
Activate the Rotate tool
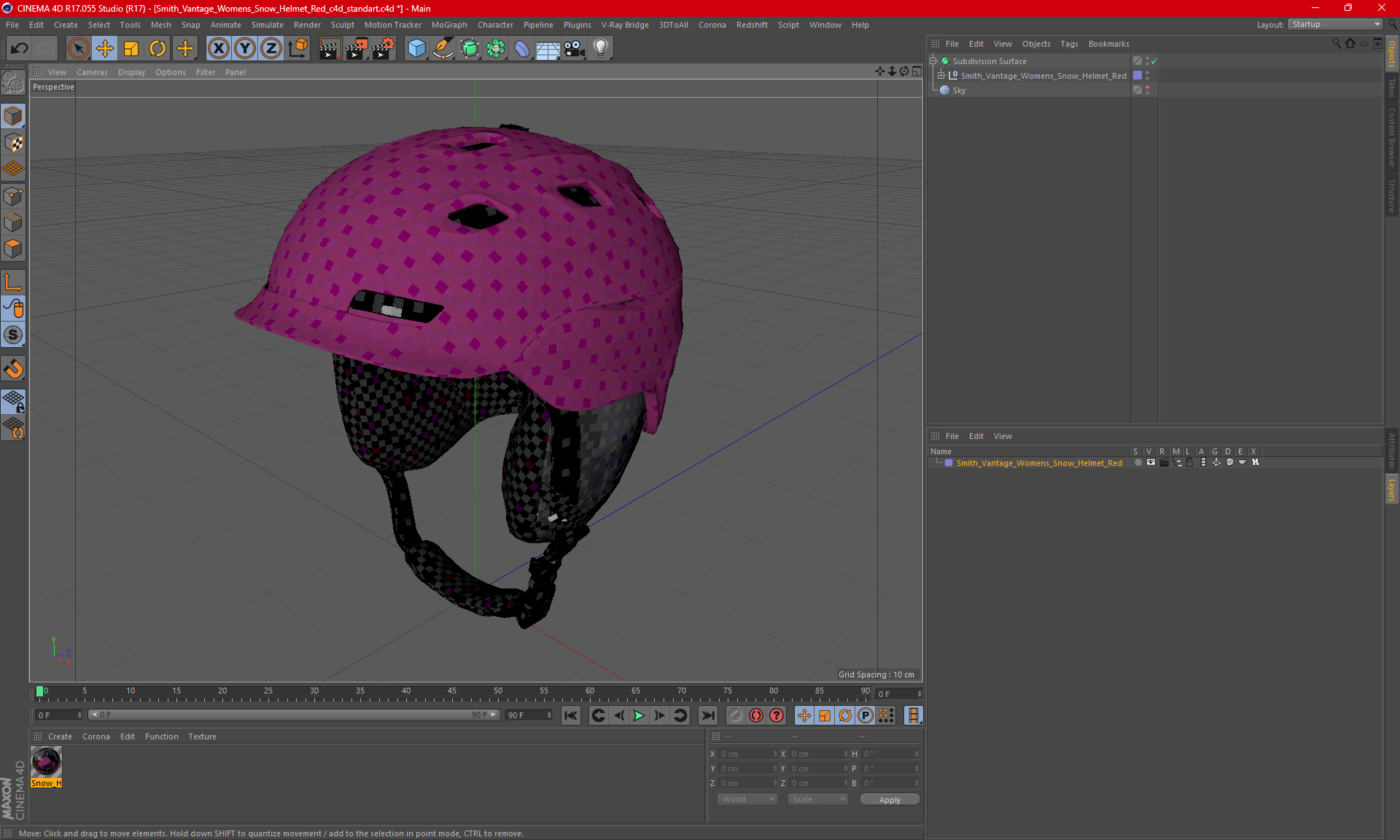[157, 49]
